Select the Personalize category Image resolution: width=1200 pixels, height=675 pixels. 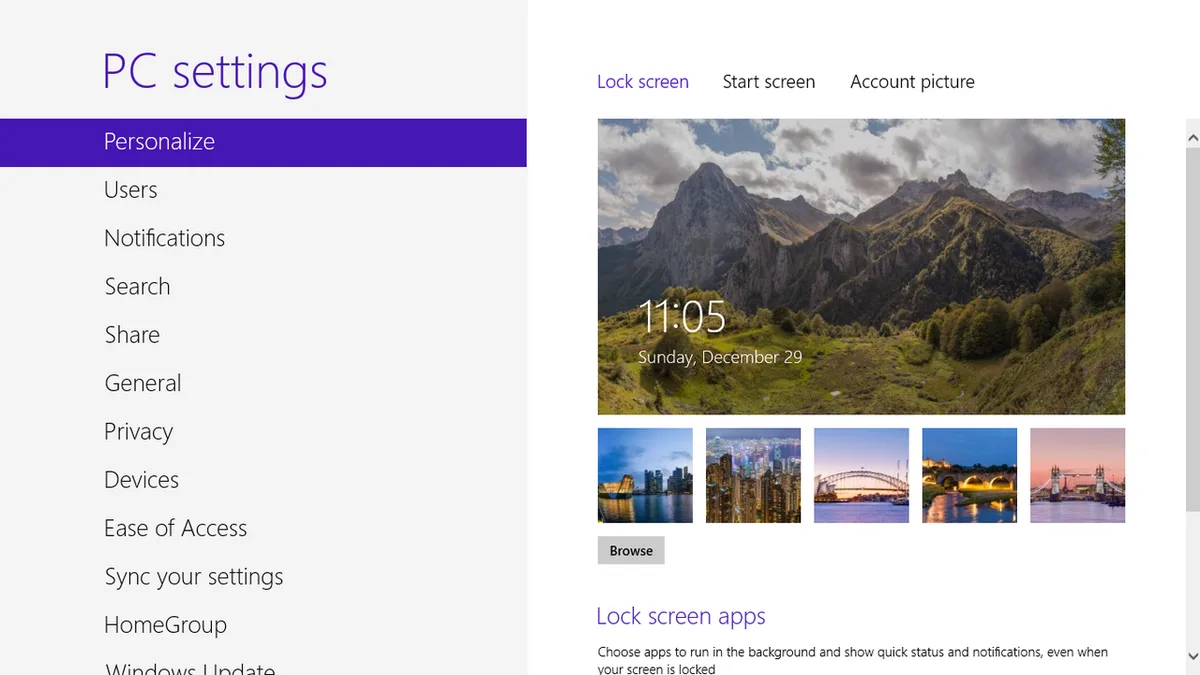(x=263, y=142)
